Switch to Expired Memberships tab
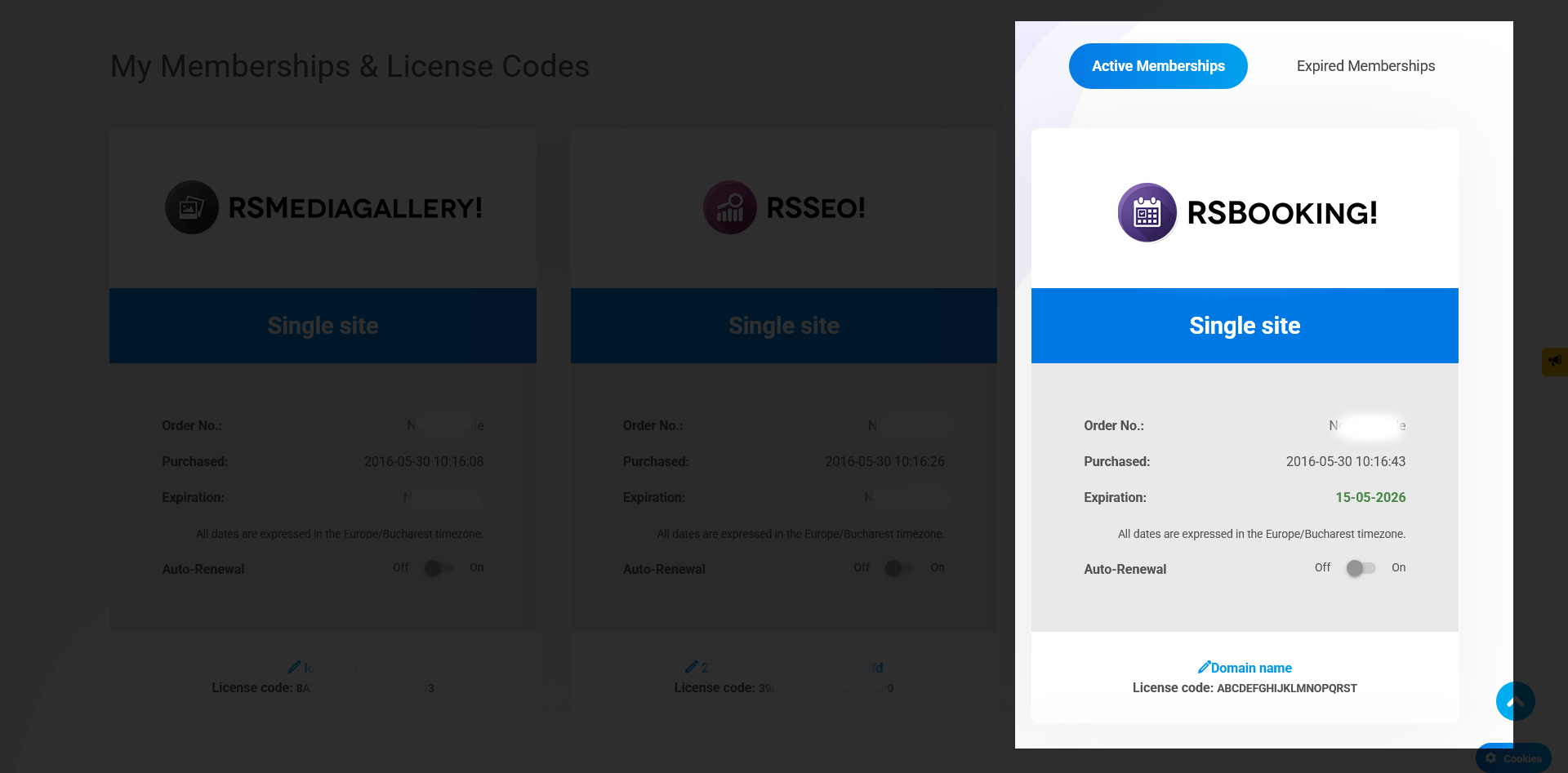 point(1365,66)
